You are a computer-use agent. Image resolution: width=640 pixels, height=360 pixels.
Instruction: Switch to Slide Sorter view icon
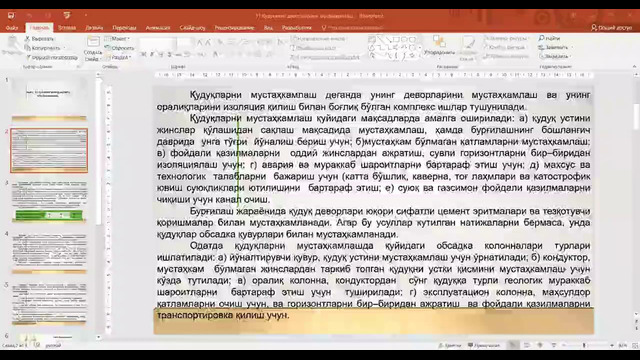tap(527, 345)
